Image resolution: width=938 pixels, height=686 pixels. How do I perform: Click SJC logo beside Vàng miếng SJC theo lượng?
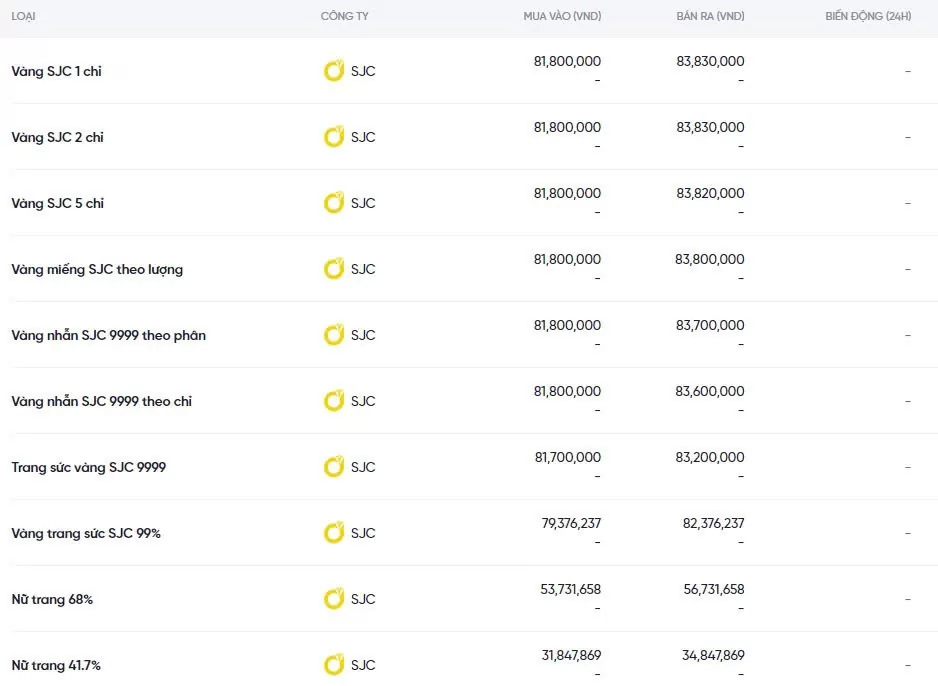334,269
